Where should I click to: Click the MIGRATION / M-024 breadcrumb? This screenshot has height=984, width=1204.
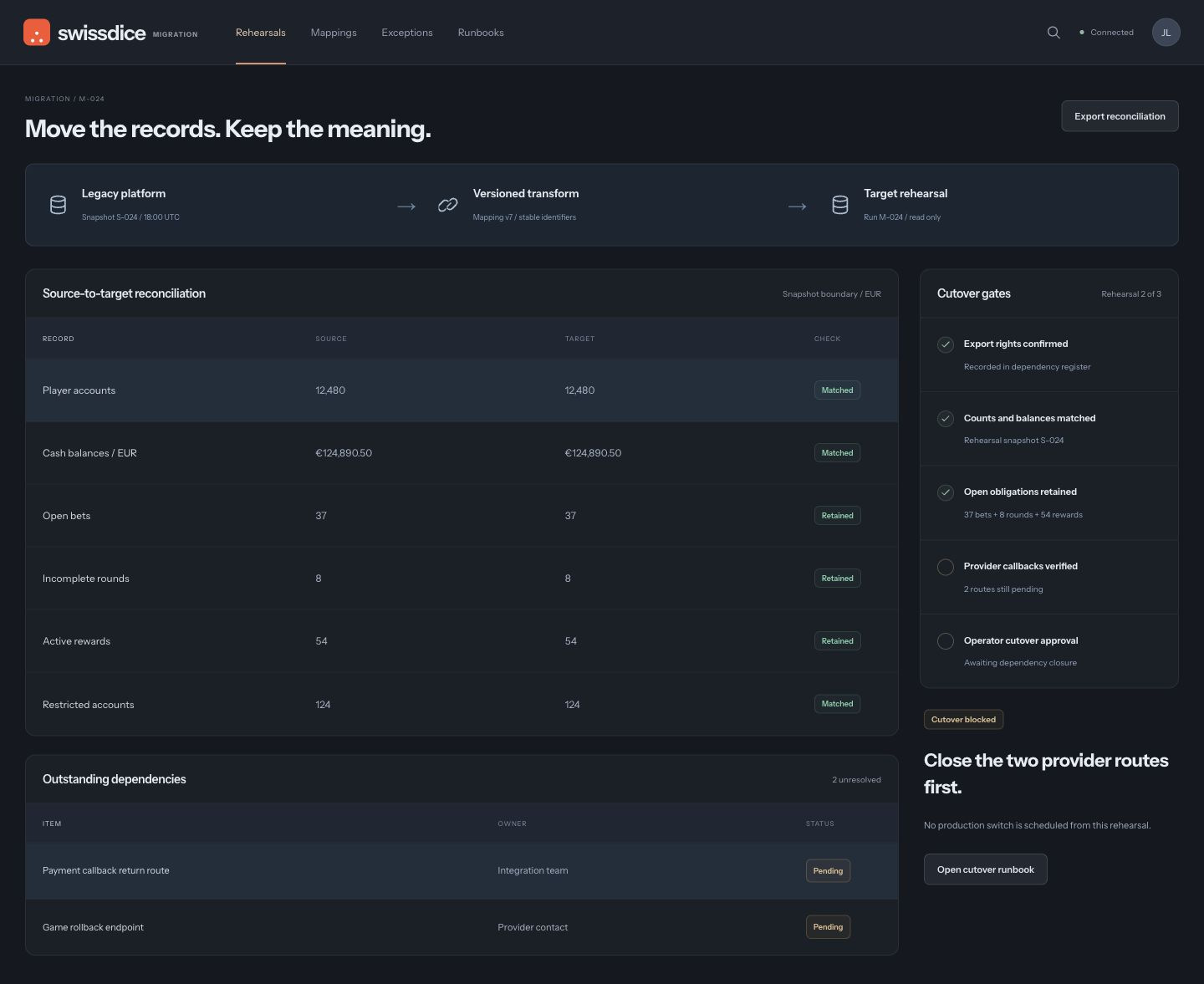click(64, 99)
